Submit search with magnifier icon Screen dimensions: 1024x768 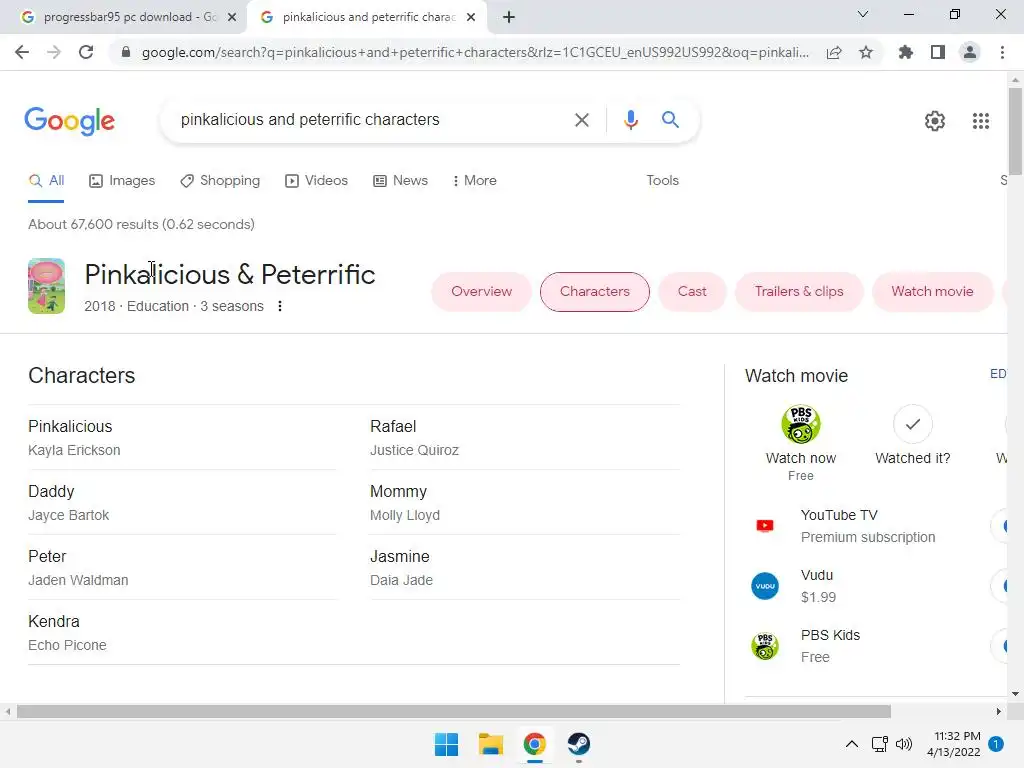[x=670, y=120]
